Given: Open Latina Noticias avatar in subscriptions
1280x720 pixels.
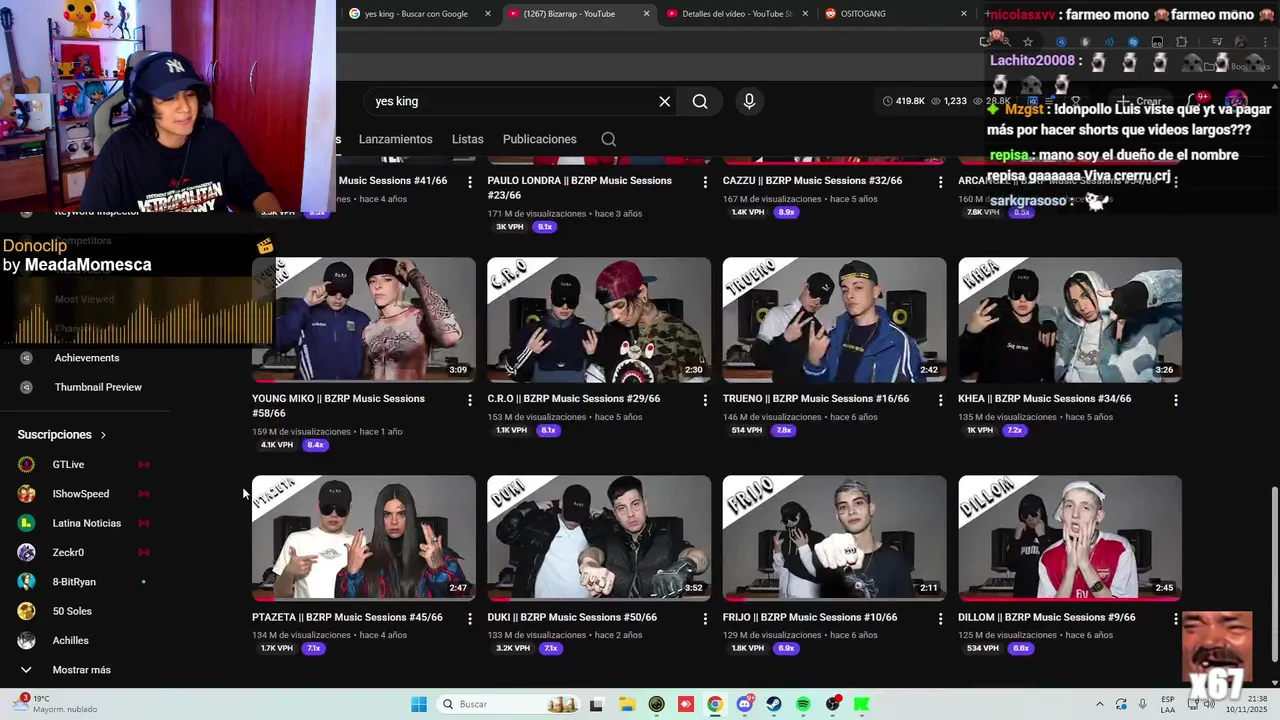Looking at the screenshot, I should pos(27,523).
